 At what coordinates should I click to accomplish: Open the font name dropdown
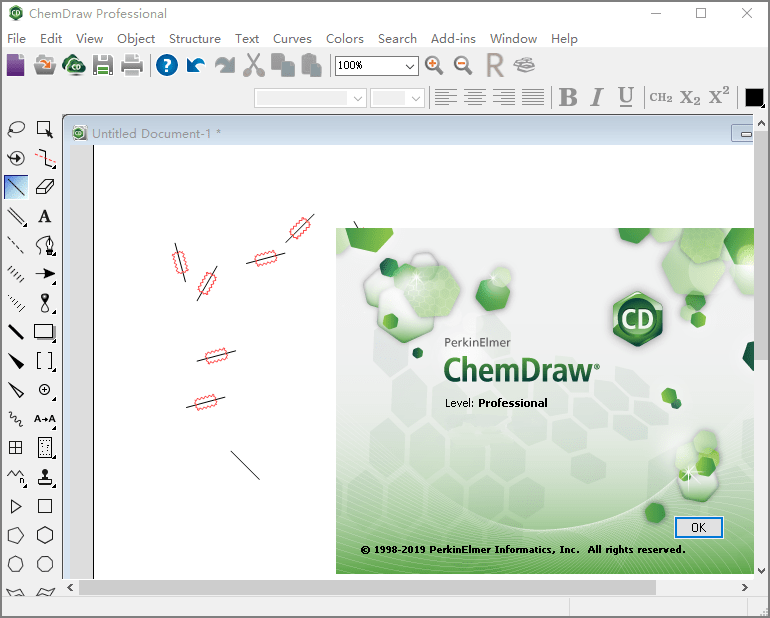coord(358,98)
